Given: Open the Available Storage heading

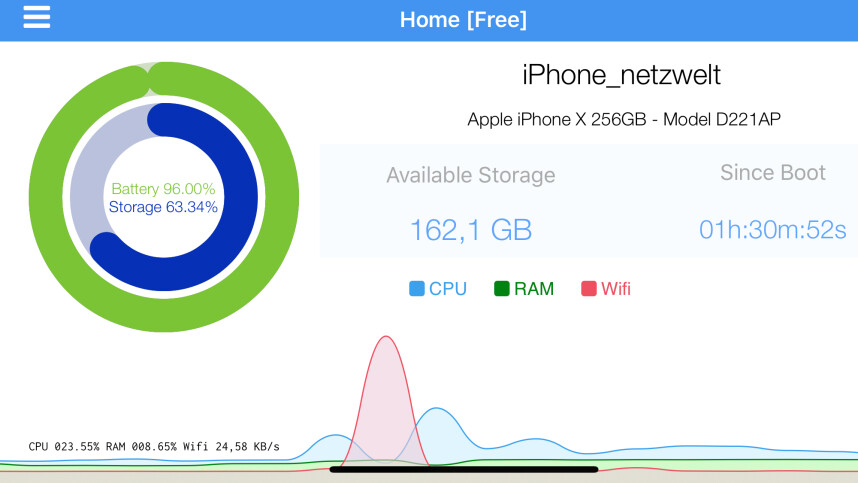Looking at the screenshot, I should point(471,175).
